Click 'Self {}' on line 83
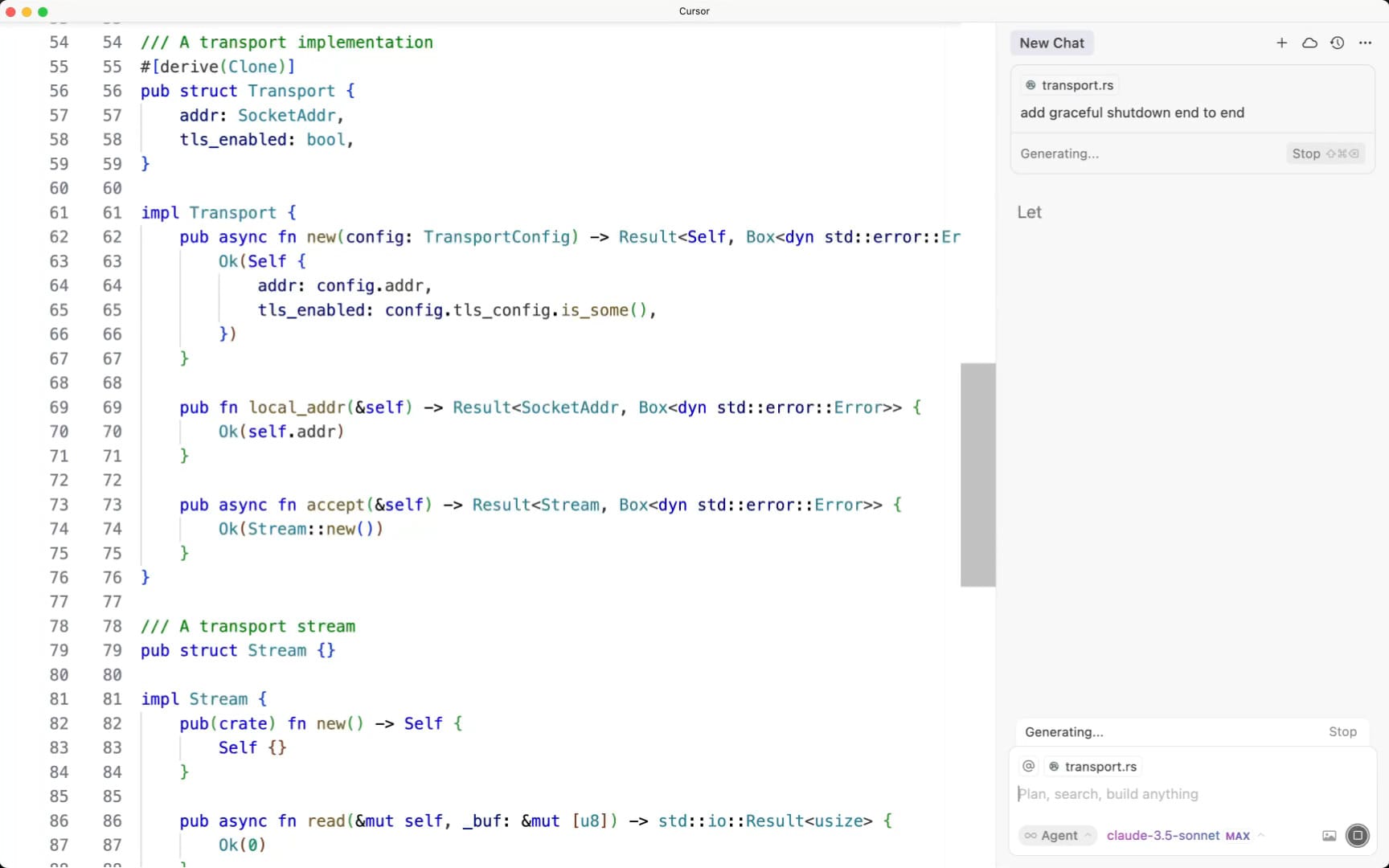The height and width of the screenshot is (868, 1389). click(252, 747)
